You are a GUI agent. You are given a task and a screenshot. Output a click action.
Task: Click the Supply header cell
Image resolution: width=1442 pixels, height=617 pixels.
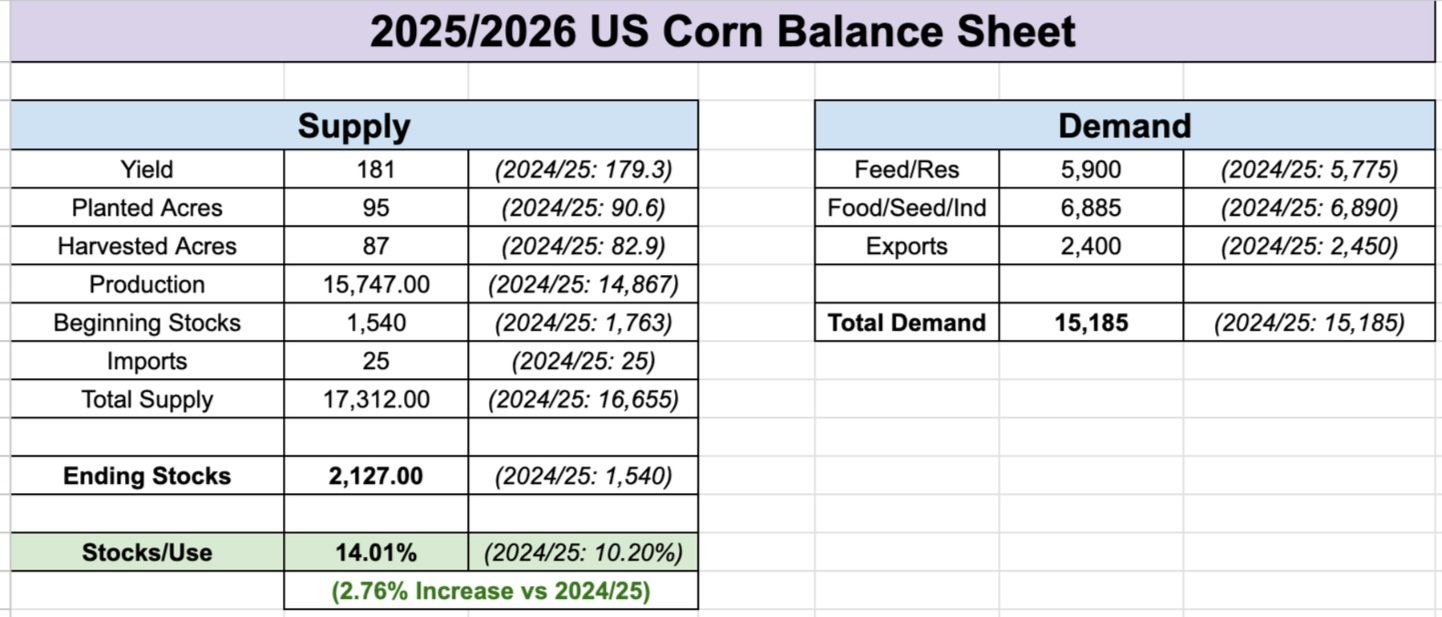click(x=354, y=126)
